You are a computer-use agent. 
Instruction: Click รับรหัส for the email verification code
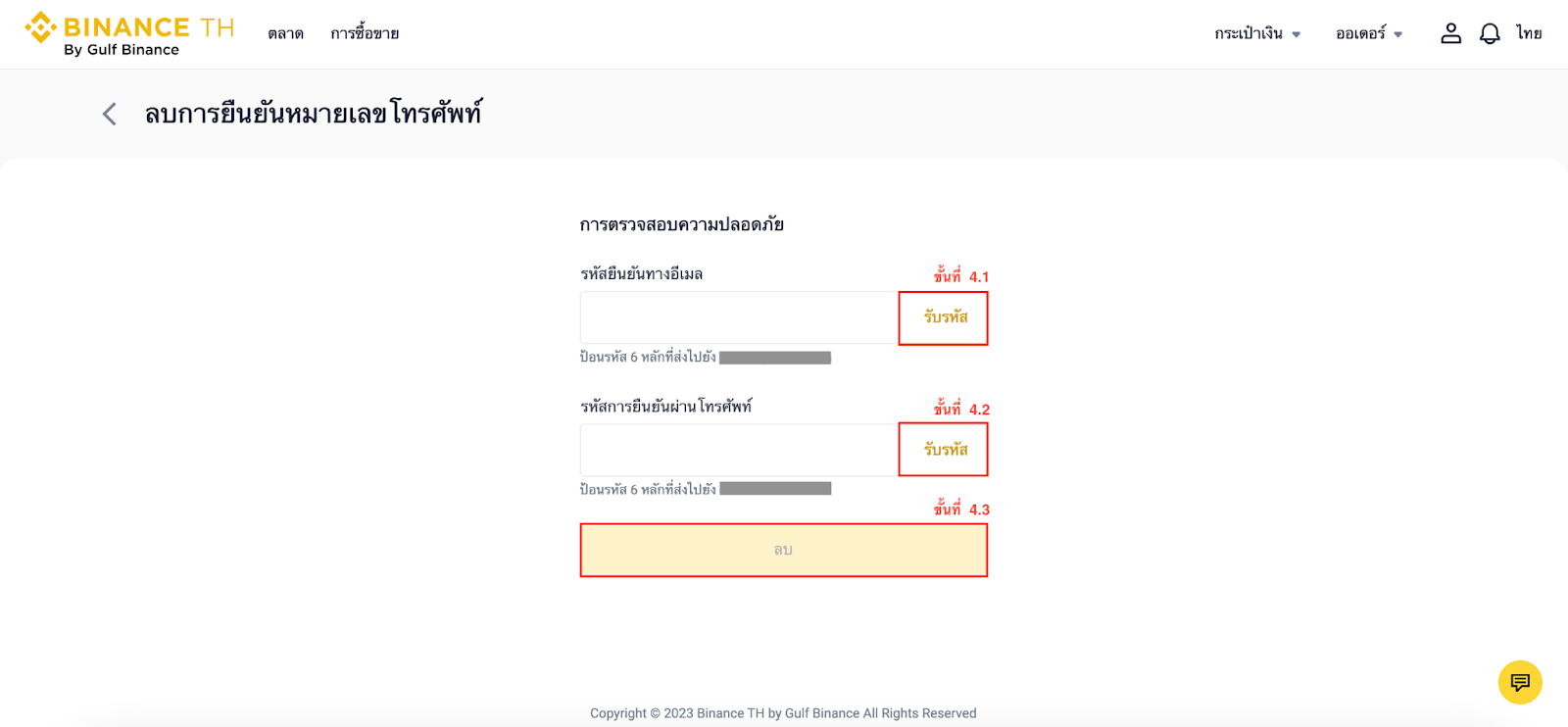coord(945,317)
